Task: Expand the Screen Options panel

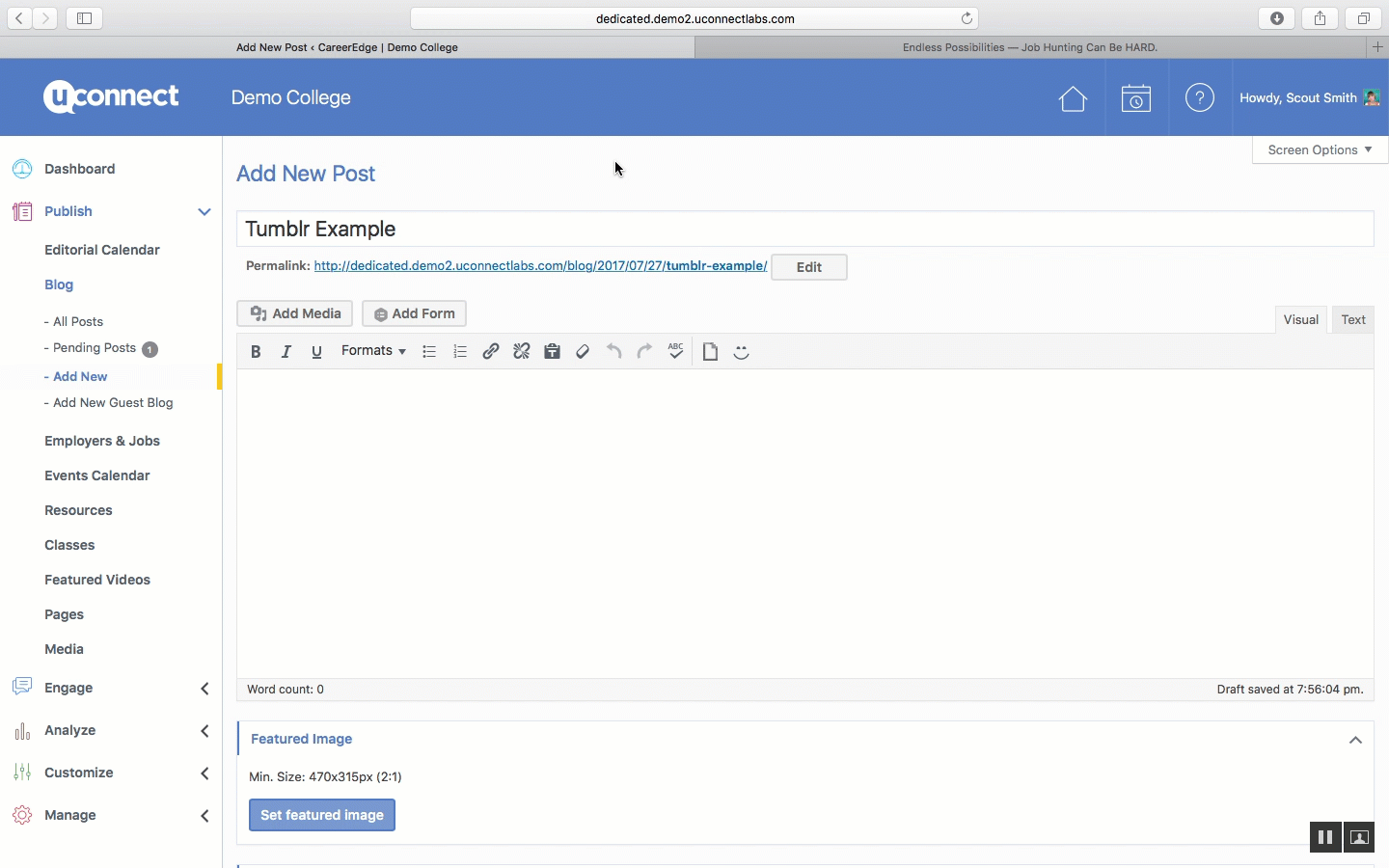Action: (x=1320, y=150)
